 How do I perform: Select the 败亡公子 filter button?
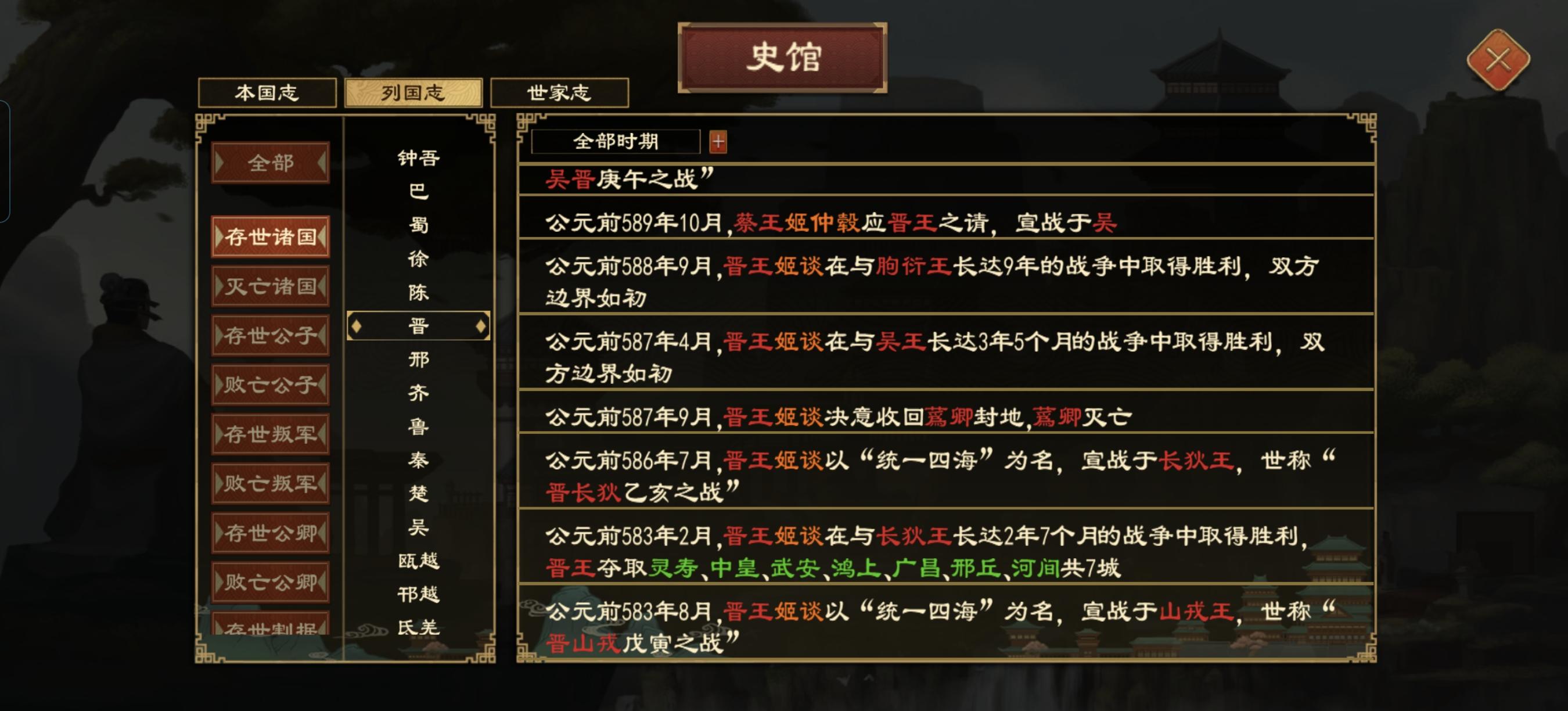tap(270, 384)
